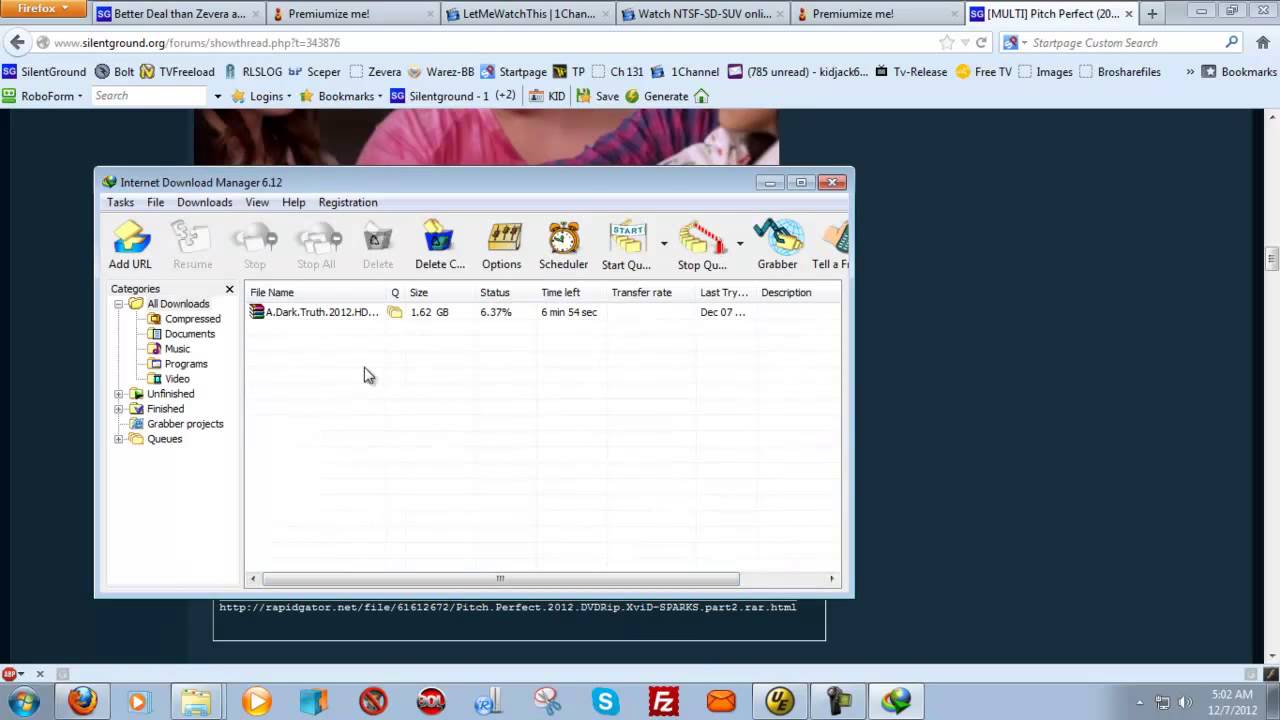
Task: Click the Tell a Friend icon
Action: [x=830, y=245]
